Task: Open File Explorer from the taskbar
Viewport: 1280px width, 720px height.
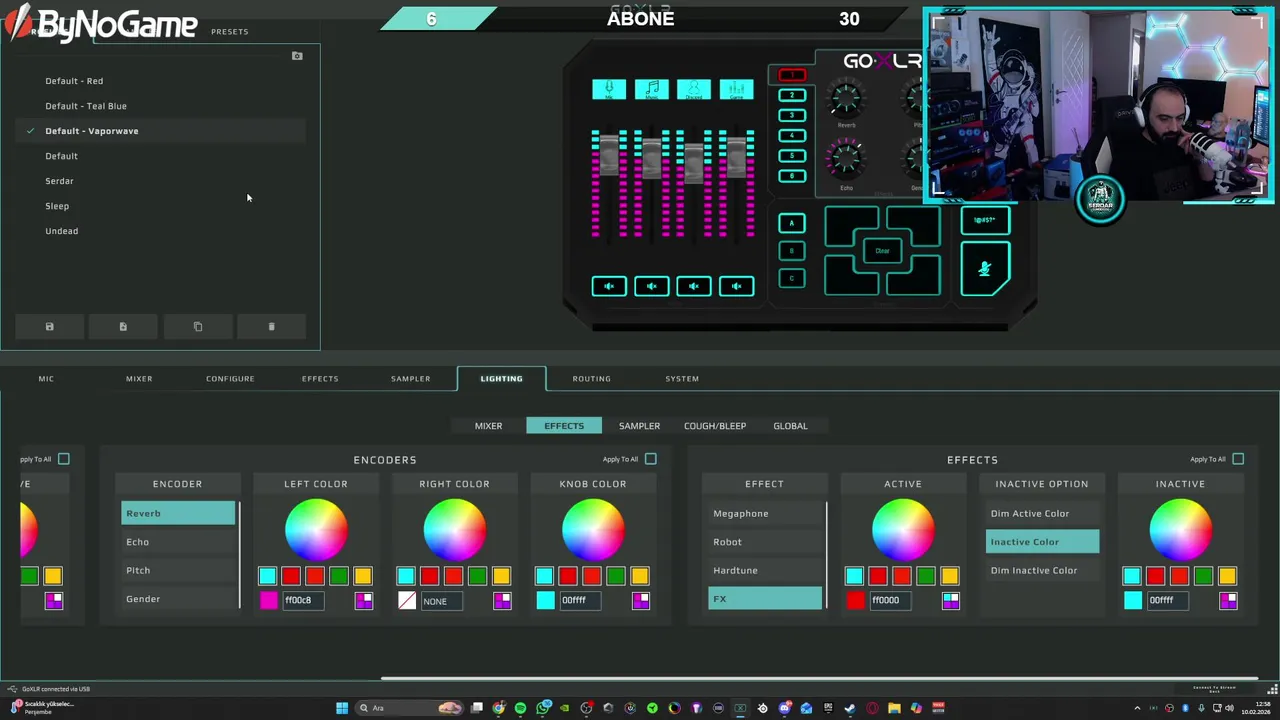Action: (894, 708)
